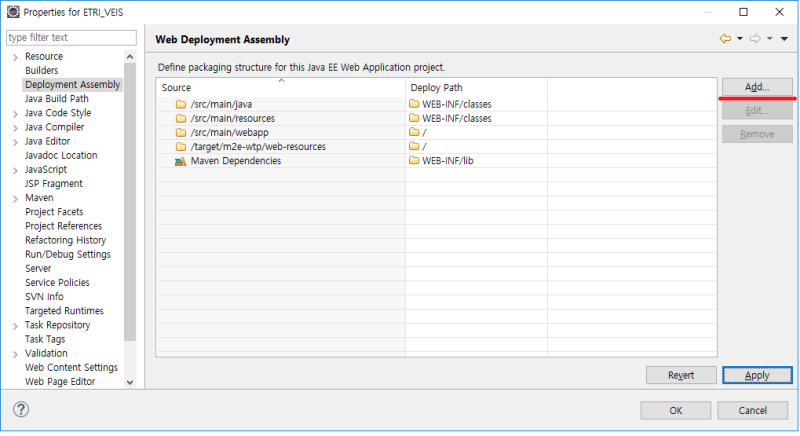Click the Properties window app icon
The width and height of the screenshot is (800, 436).
(x=13, y=12)
